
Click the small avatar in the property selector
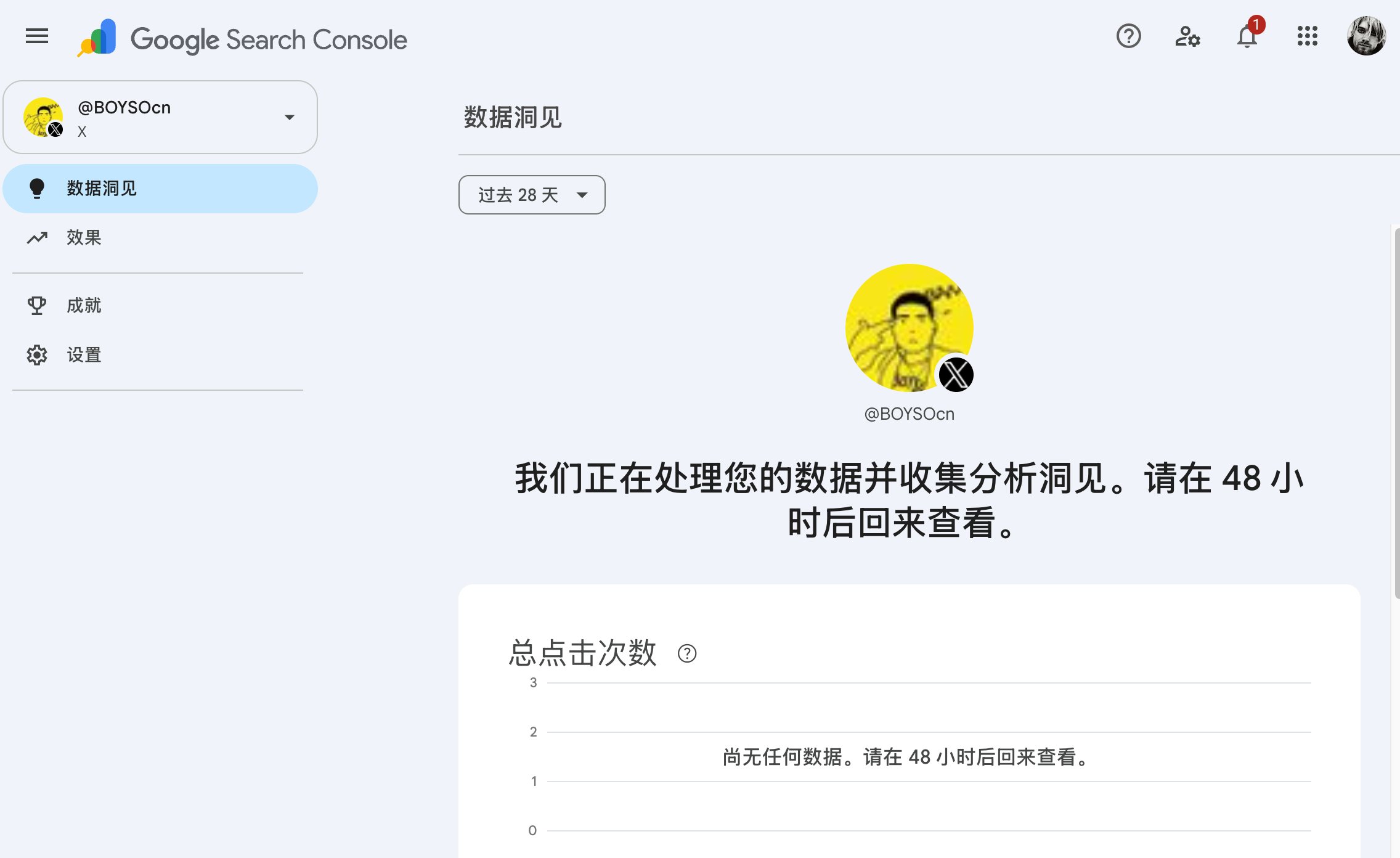[43, 117]
